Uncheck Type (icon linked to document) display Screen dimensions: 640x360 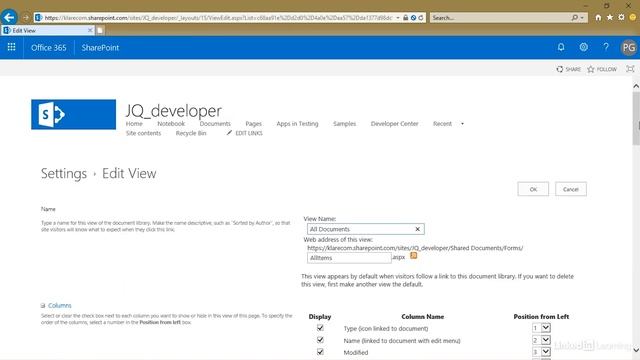click(x=320, y=328)
